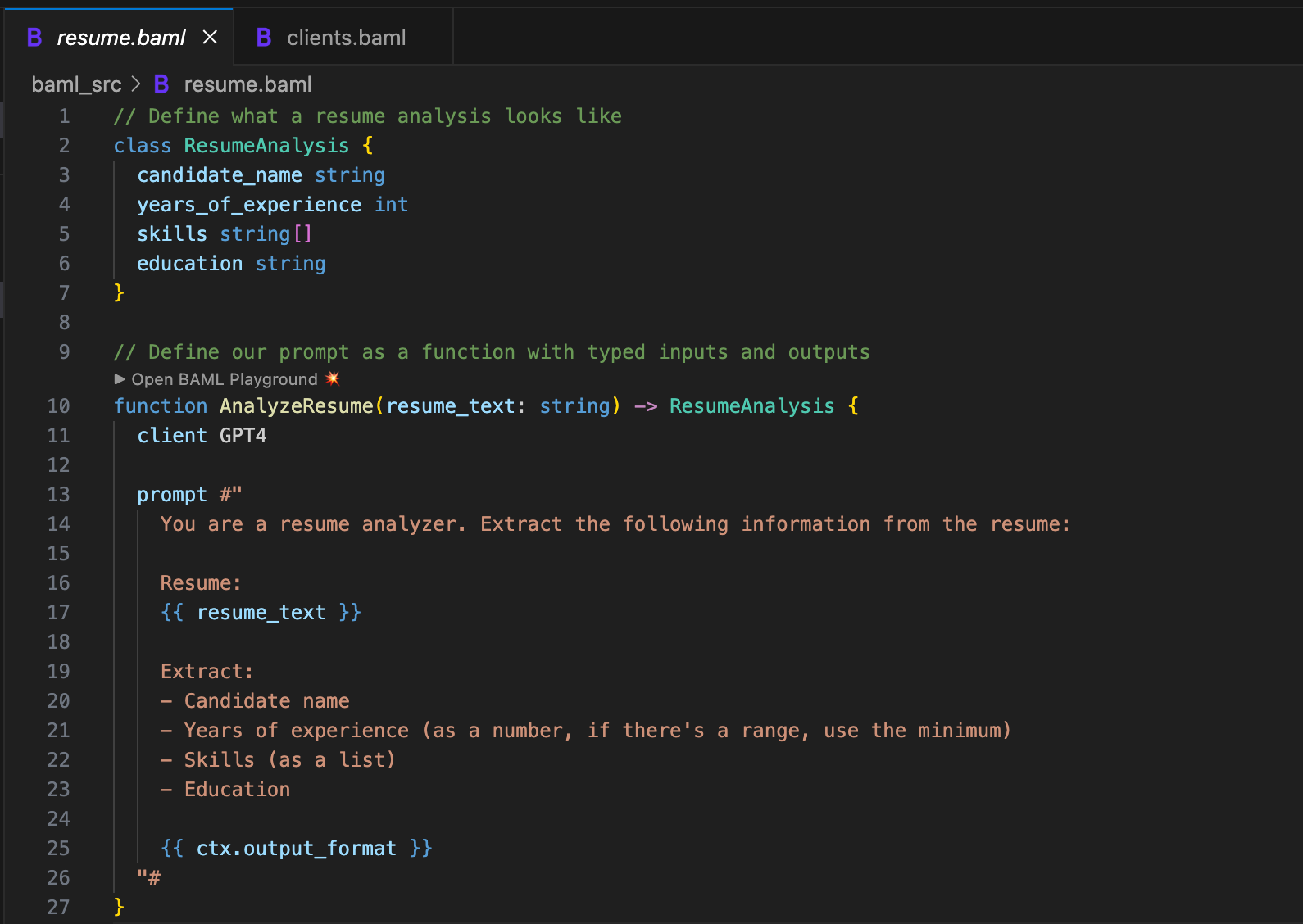Switch to the clients.baml tab
This screenshot has width=1303, height=924.
coord(344,38)
